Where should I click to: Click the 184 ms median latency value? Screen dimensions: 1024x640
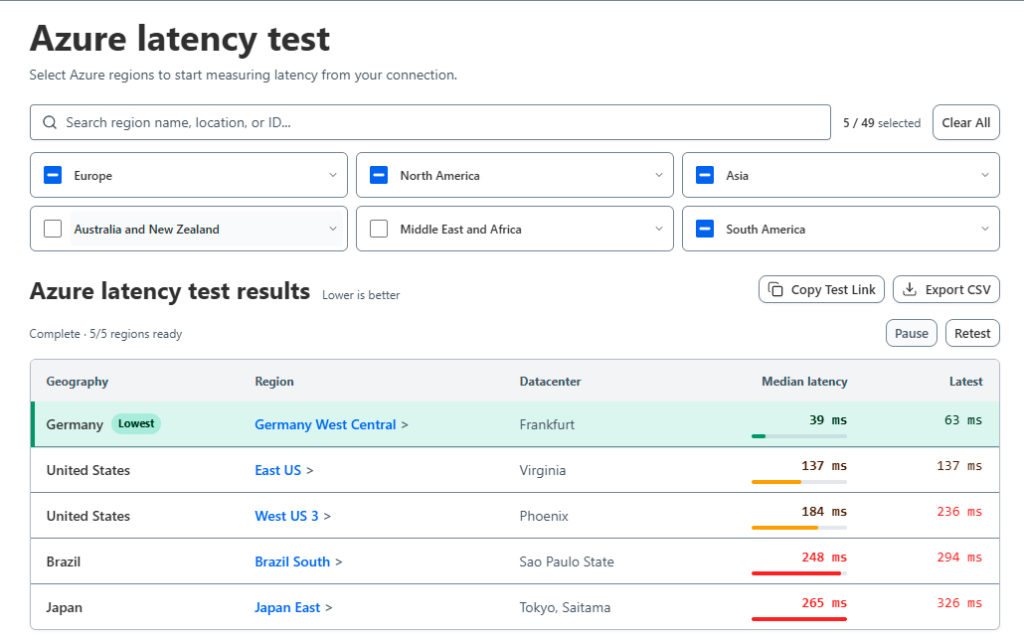[824, 511]
